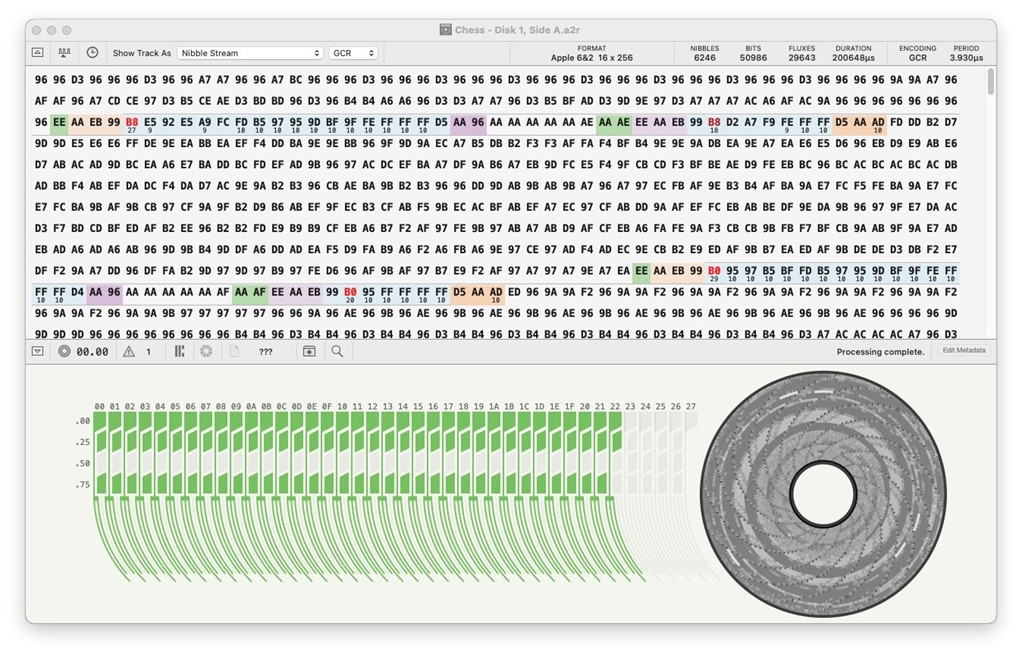This screenshot has width=1022, height=655.
Task: Select format value 'Apple 6&2 16 x 256'
Action: [592, 58]
